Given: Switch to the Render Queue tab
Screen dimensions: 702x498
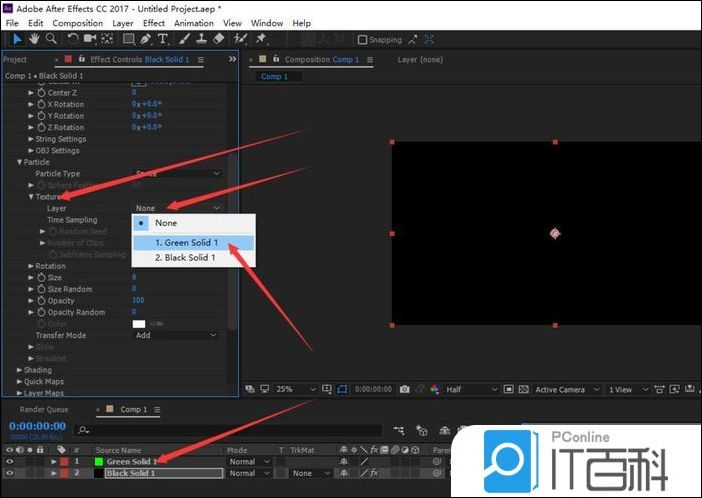Looking at the screenshot, I should [44, 409].
